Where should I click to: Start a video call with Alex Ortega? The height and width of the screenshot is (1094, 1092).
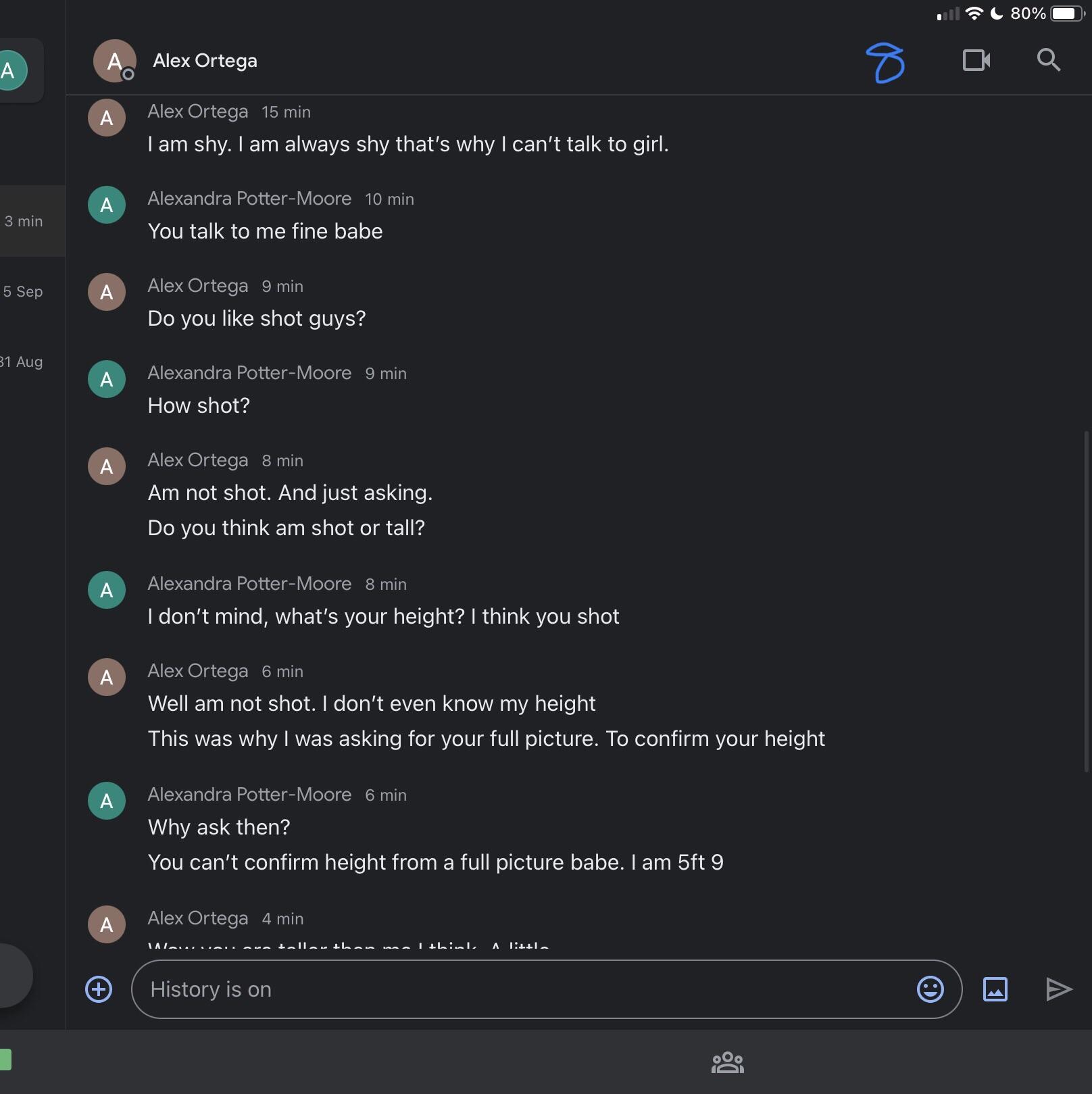click(x=976, y=61)
